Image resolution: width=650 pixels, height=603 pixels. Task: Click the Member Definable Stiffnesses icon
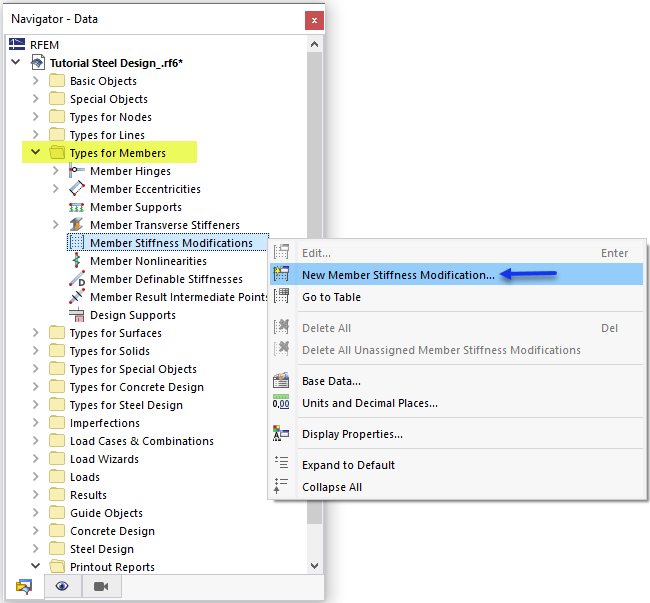click(x=77, y=278)
